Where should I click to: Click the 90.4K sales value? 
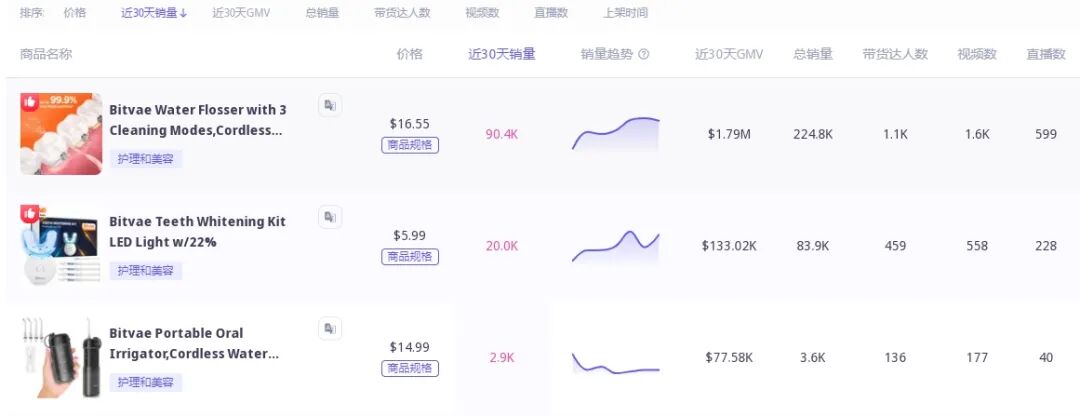[501, 134]
